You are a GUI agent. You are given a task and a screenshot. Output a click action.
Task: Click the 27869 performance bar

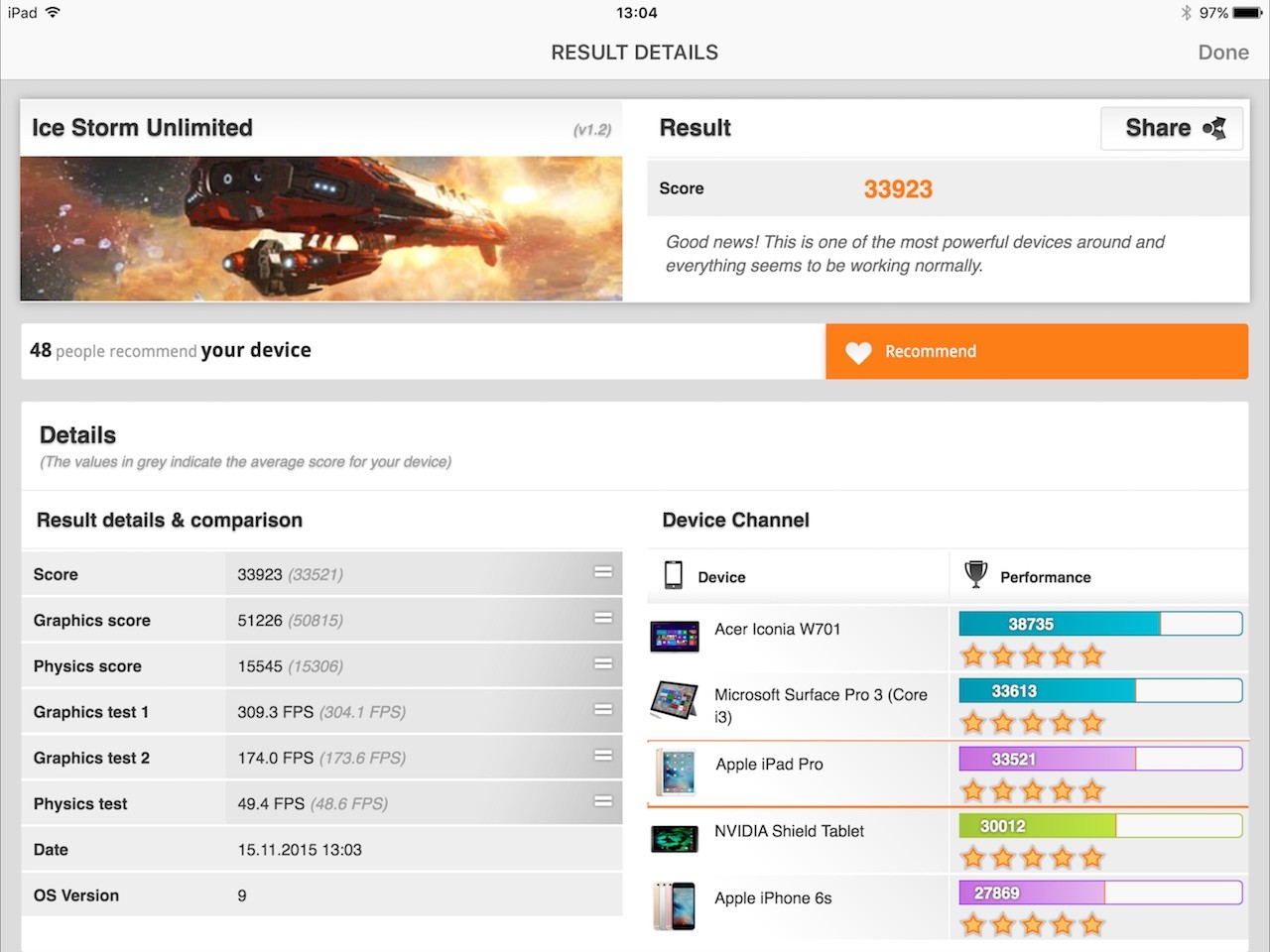click(1100, 893)
